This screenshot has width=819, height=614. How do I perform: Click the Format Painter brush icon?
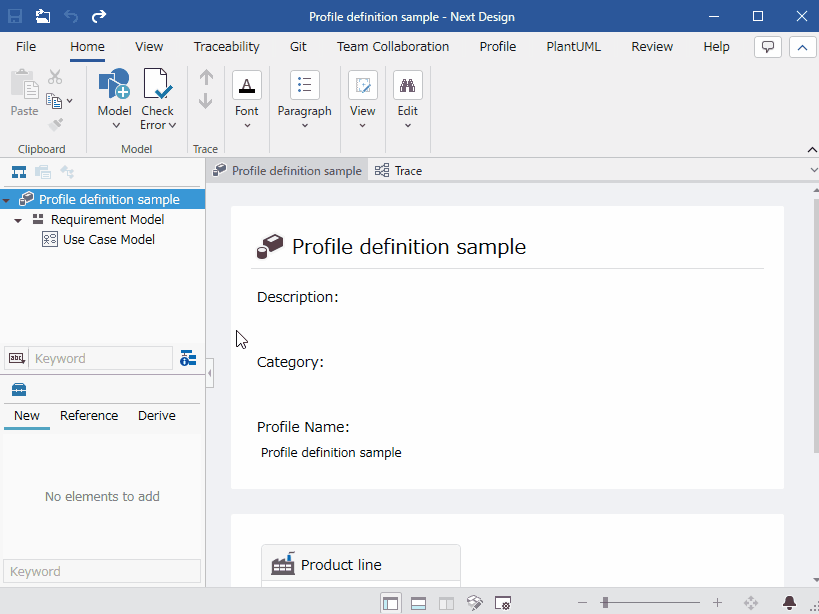click(55, 124)
